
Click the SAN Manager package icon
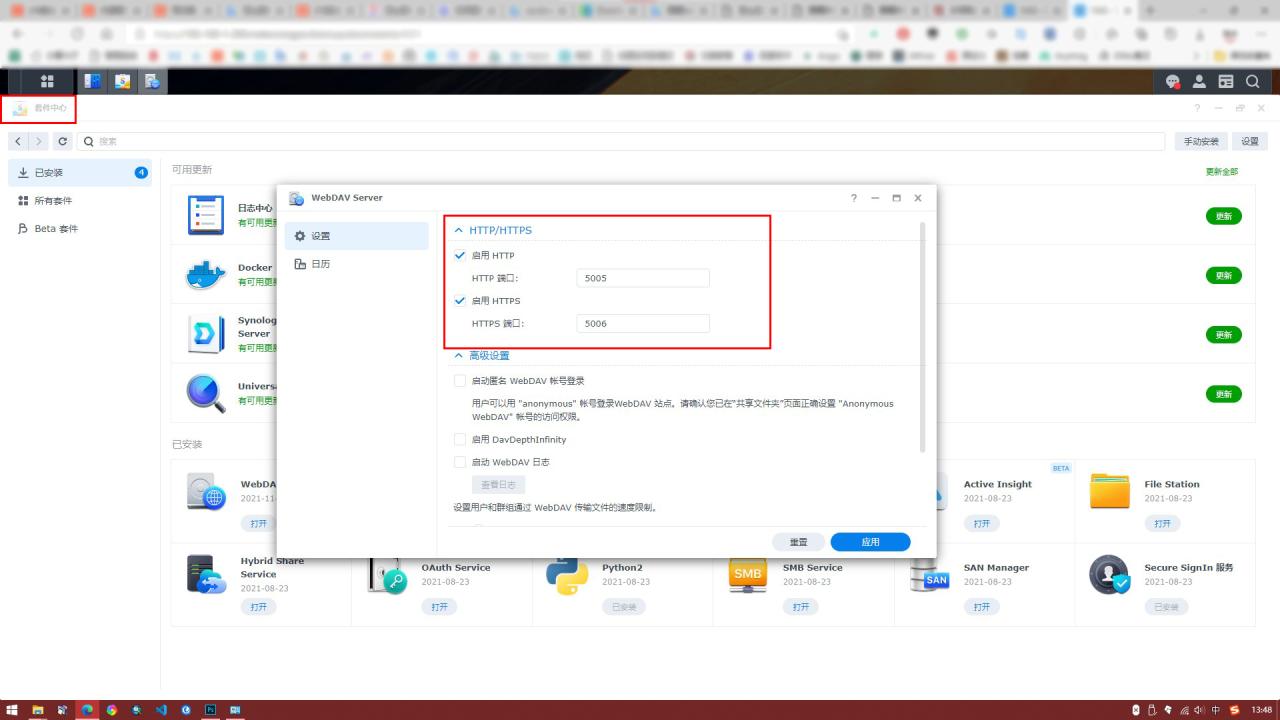coord(929,574)
